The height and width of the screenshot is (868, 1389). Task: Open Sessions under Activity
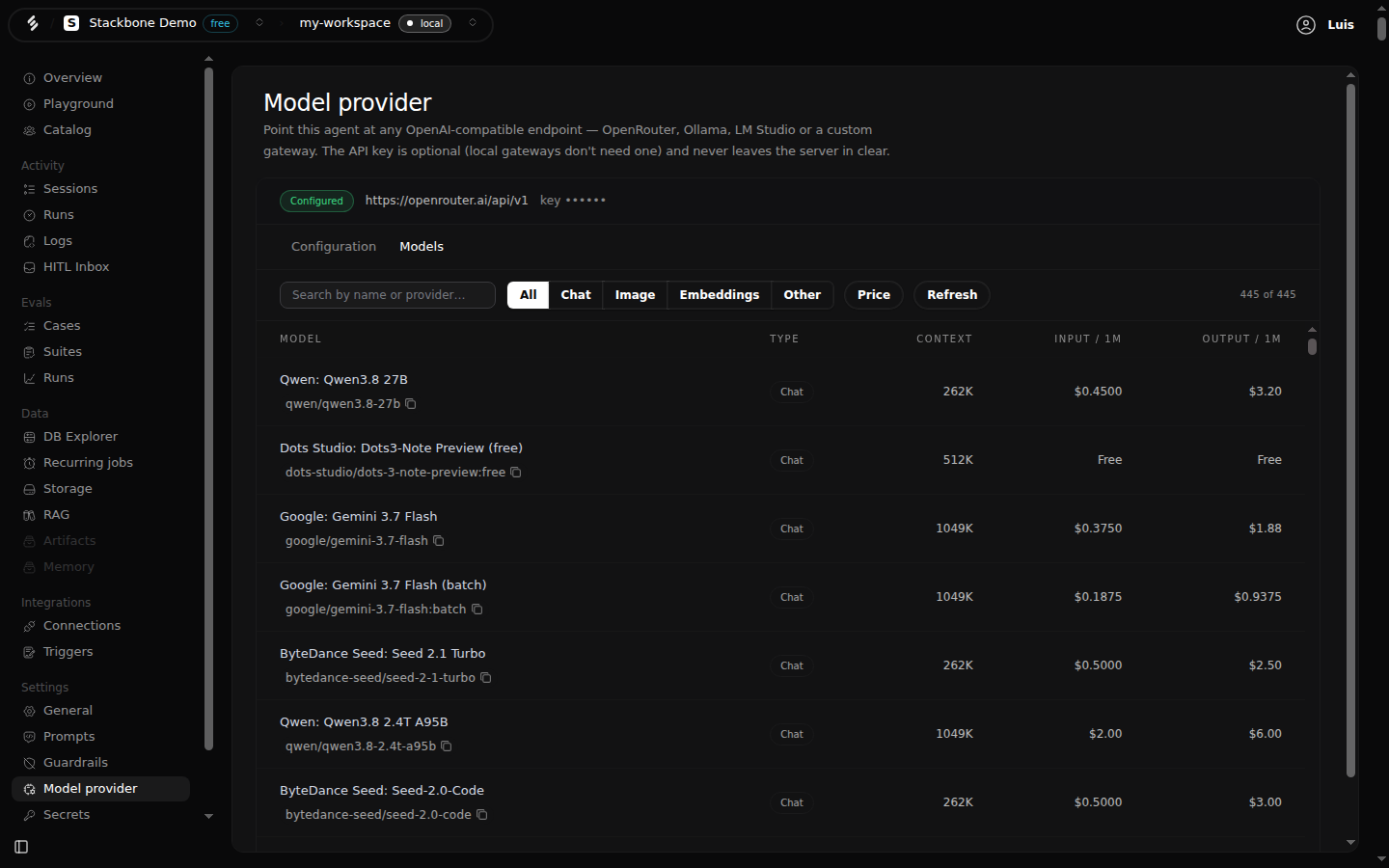click(x=100, y=189)
